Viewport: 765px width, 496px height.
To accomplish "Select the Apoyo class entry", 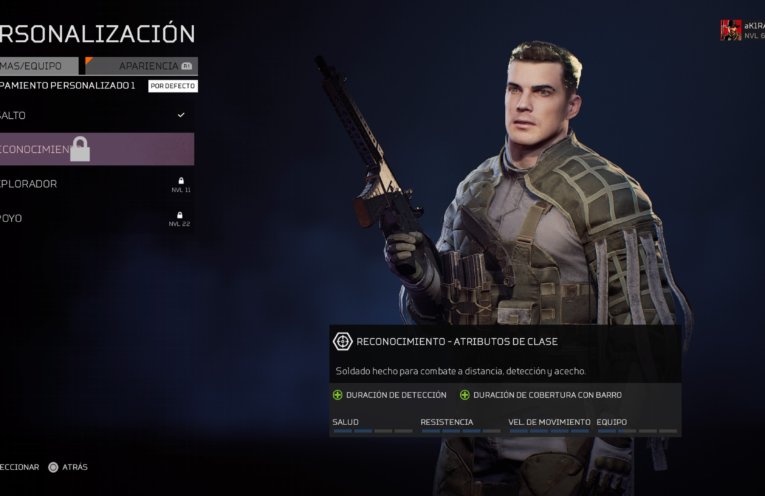I will pyautogui.click(x=97, y=218).
